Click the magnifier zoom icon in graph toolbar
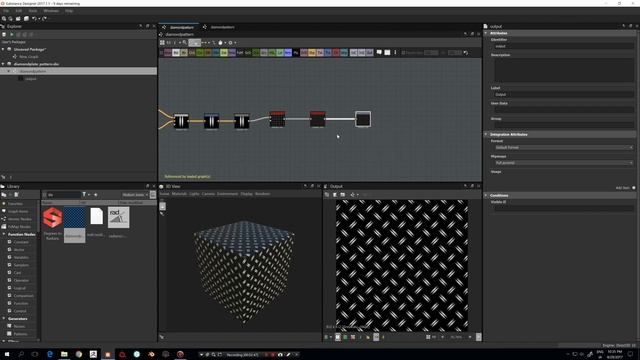This screenshot has height=360, width=640. [x=184, y=42]
